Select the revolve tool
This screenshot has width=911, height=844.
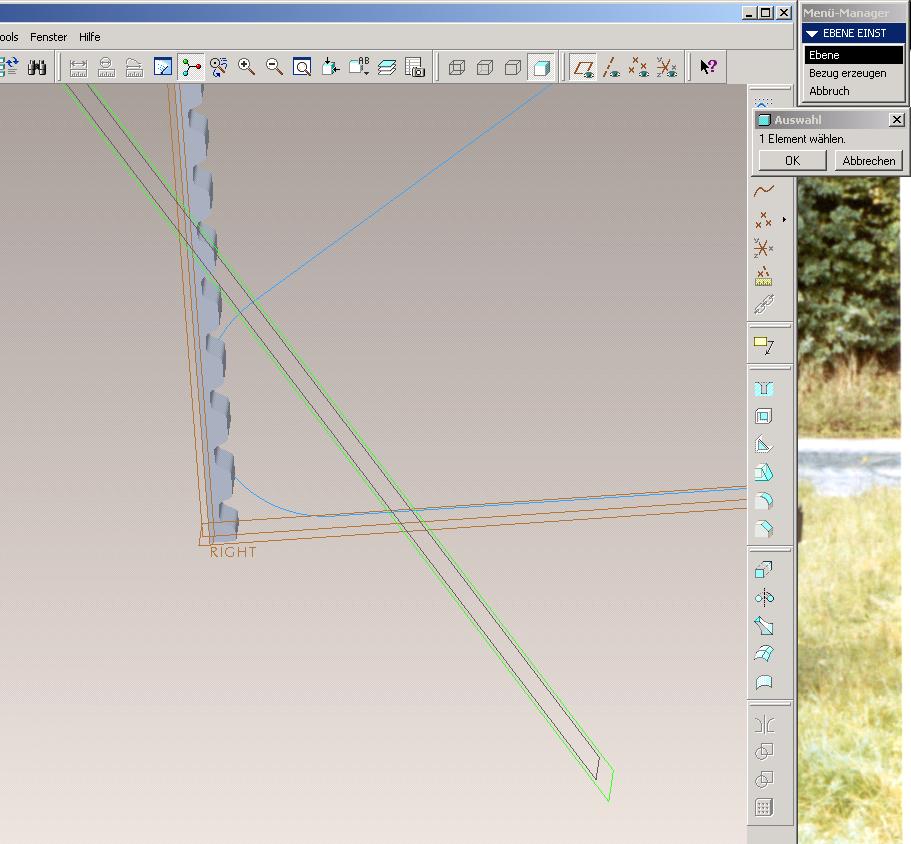[763, 598]
